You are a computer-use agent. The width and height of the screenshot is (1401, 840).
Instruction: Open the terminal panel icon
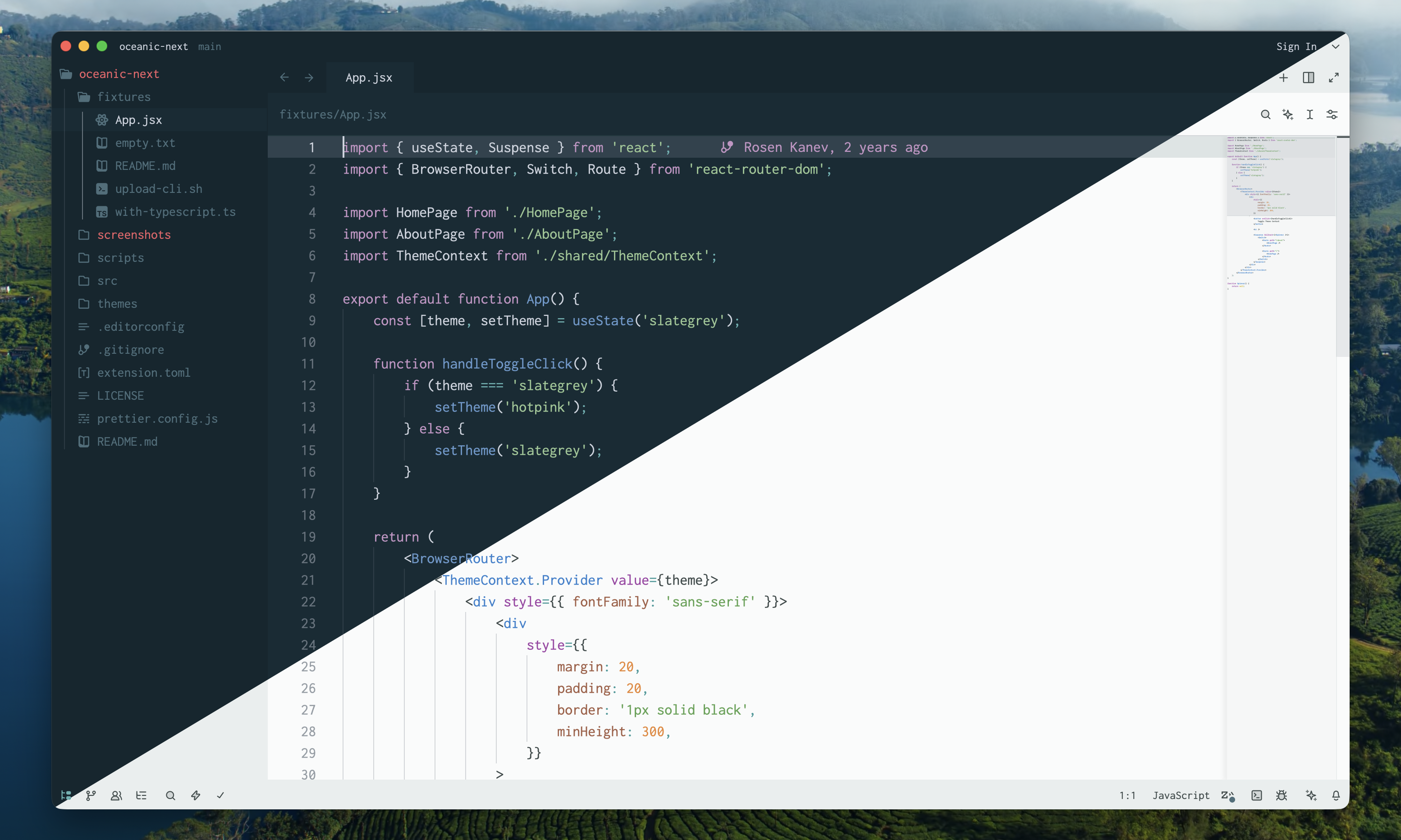pos(1257,795)
